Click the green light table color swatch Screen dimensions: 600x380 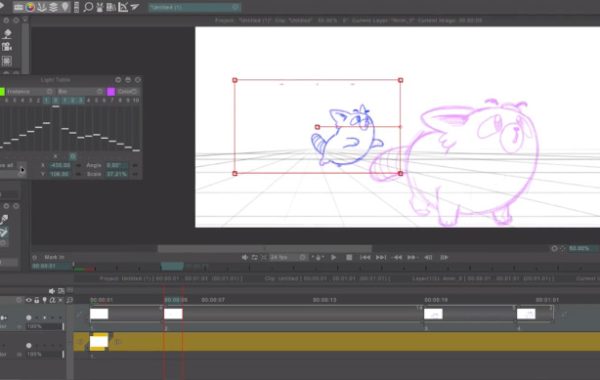2,91
